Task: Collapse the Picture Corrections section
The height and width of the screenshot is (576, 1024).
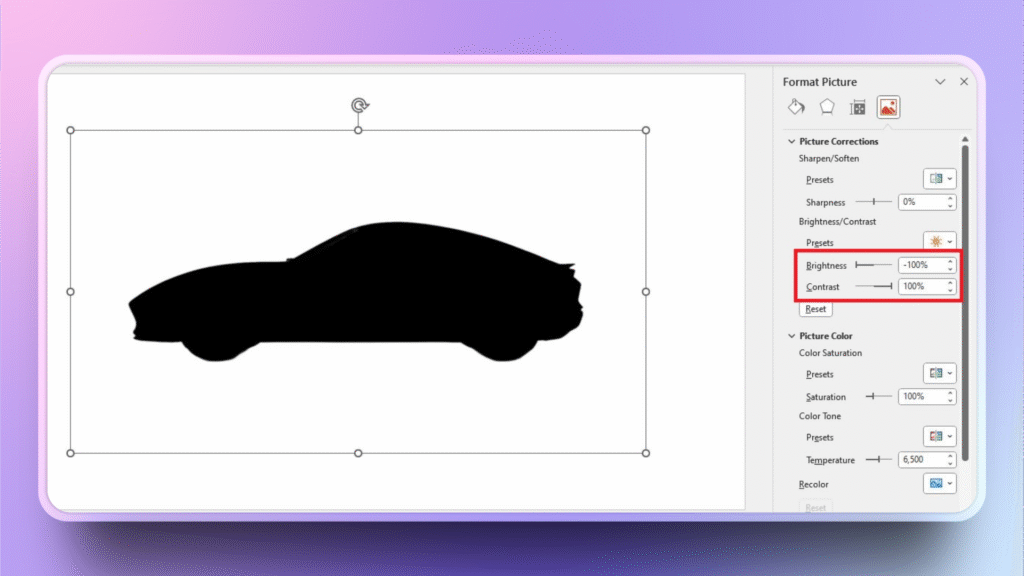Action: pyautogui.click(x=792, y=142)
